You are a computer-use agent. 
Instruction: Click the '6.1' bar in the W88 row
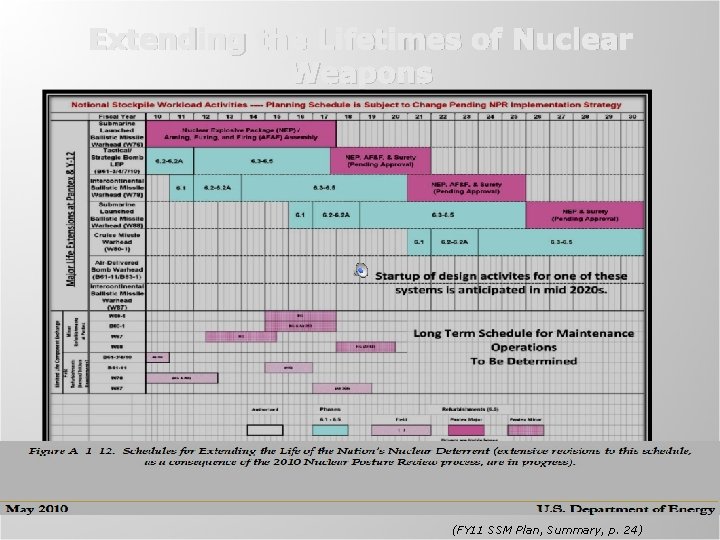(300, 215)
